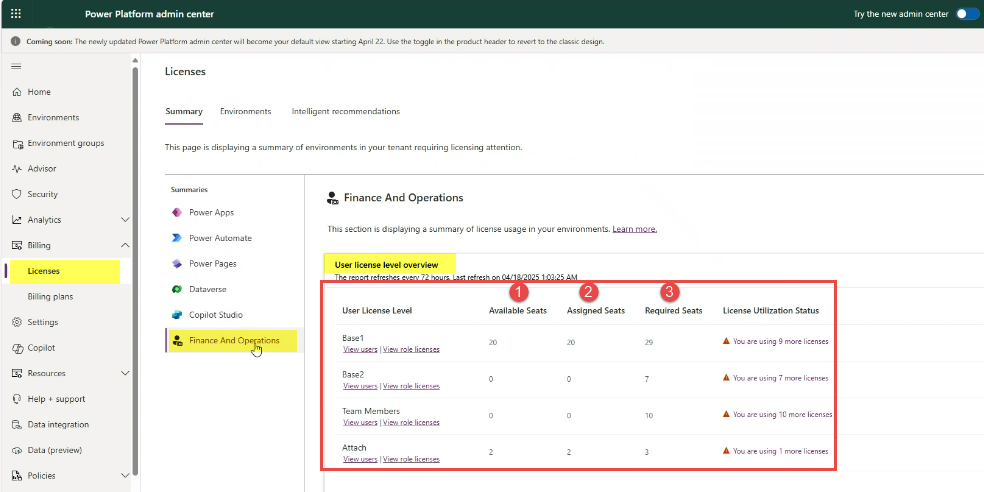Viewport: 984px width, 492px height.
Task: Click the Help + support headset icon
Action: pos(17,399)
